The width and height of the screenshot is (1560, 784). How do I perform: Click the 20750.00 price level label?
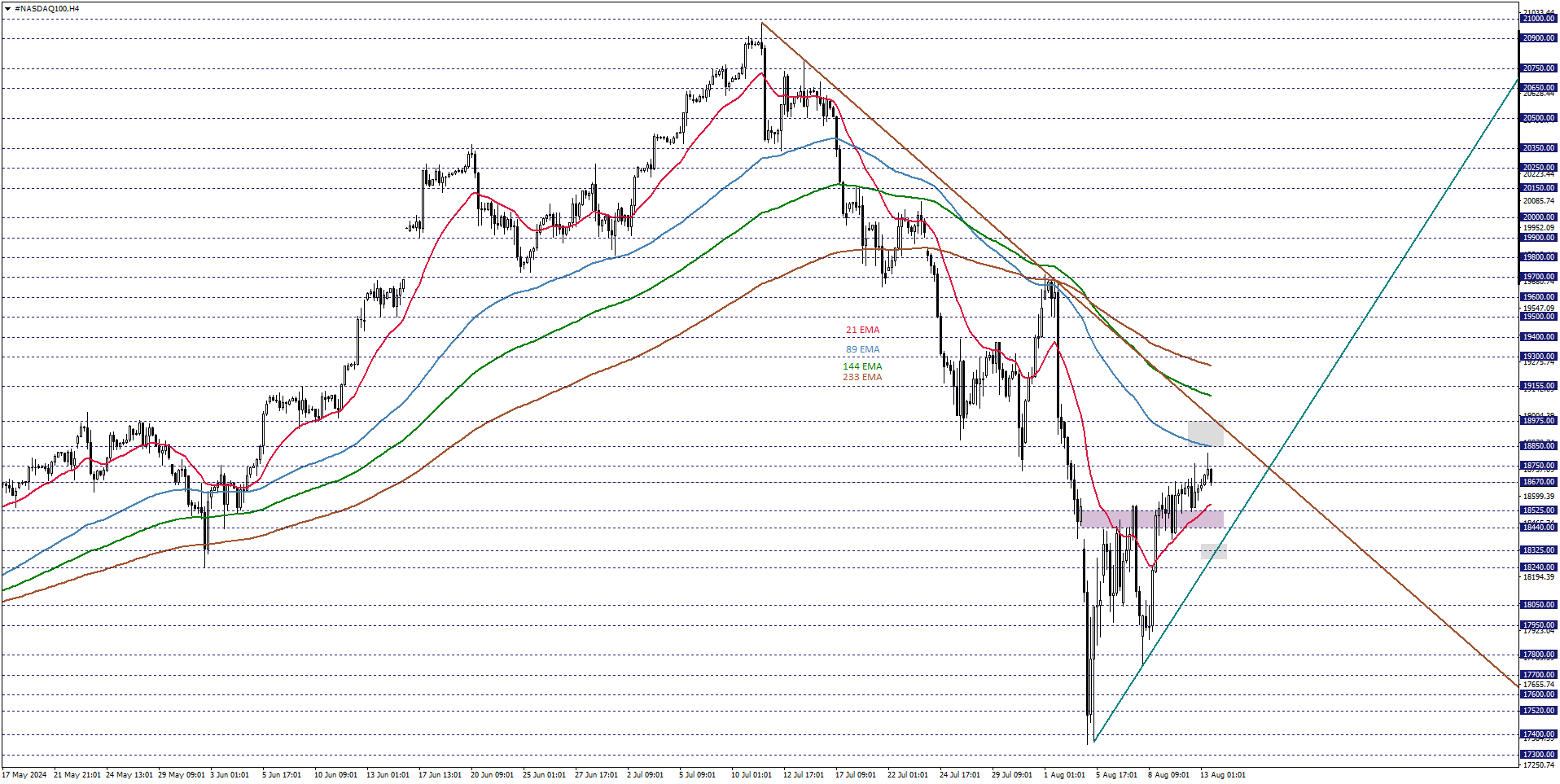tap(1539, 68)
